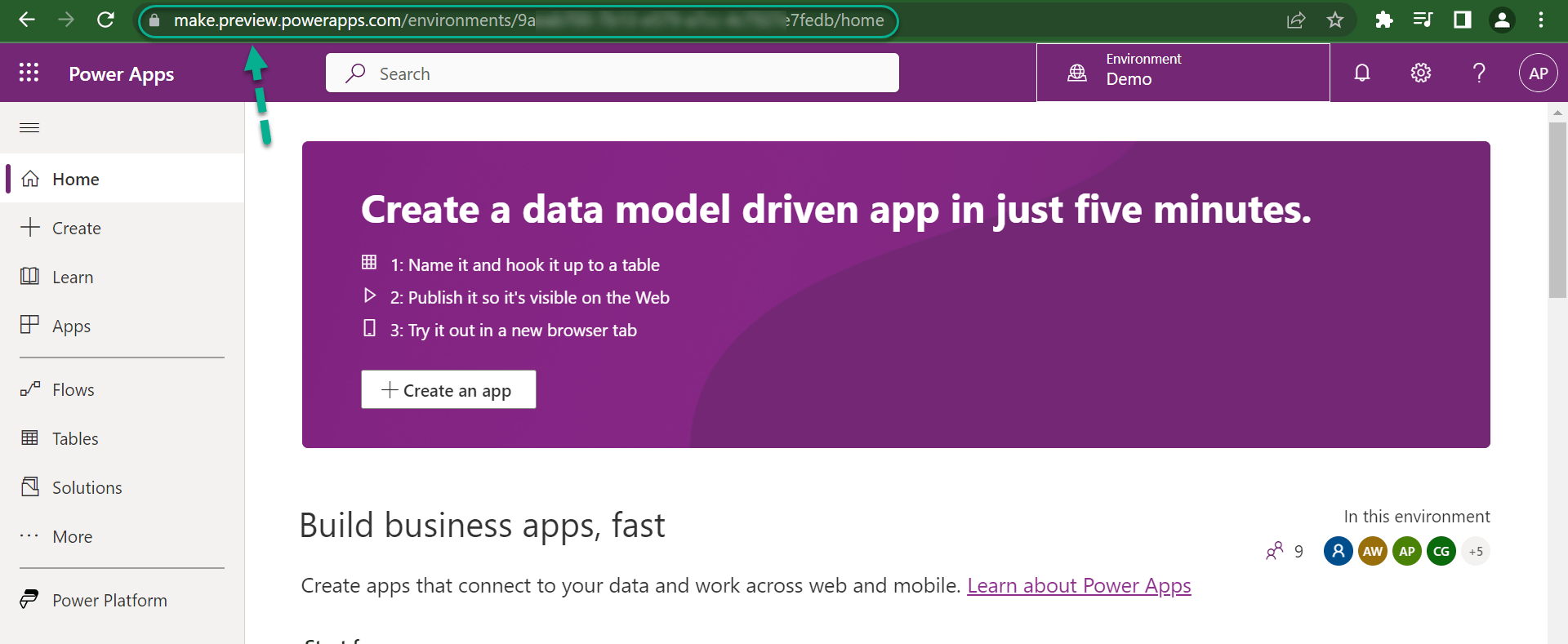Open the AP account menu in header
This screenshot has width=1568, height=644.
1539,73
